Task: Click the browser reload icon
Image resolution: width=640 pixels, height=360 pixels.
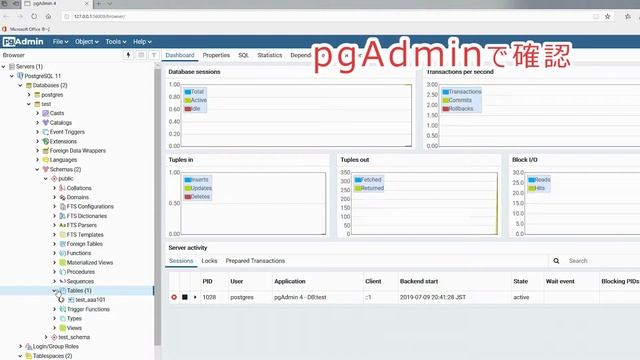Action: pyautogui.click(x=34, y=16)
